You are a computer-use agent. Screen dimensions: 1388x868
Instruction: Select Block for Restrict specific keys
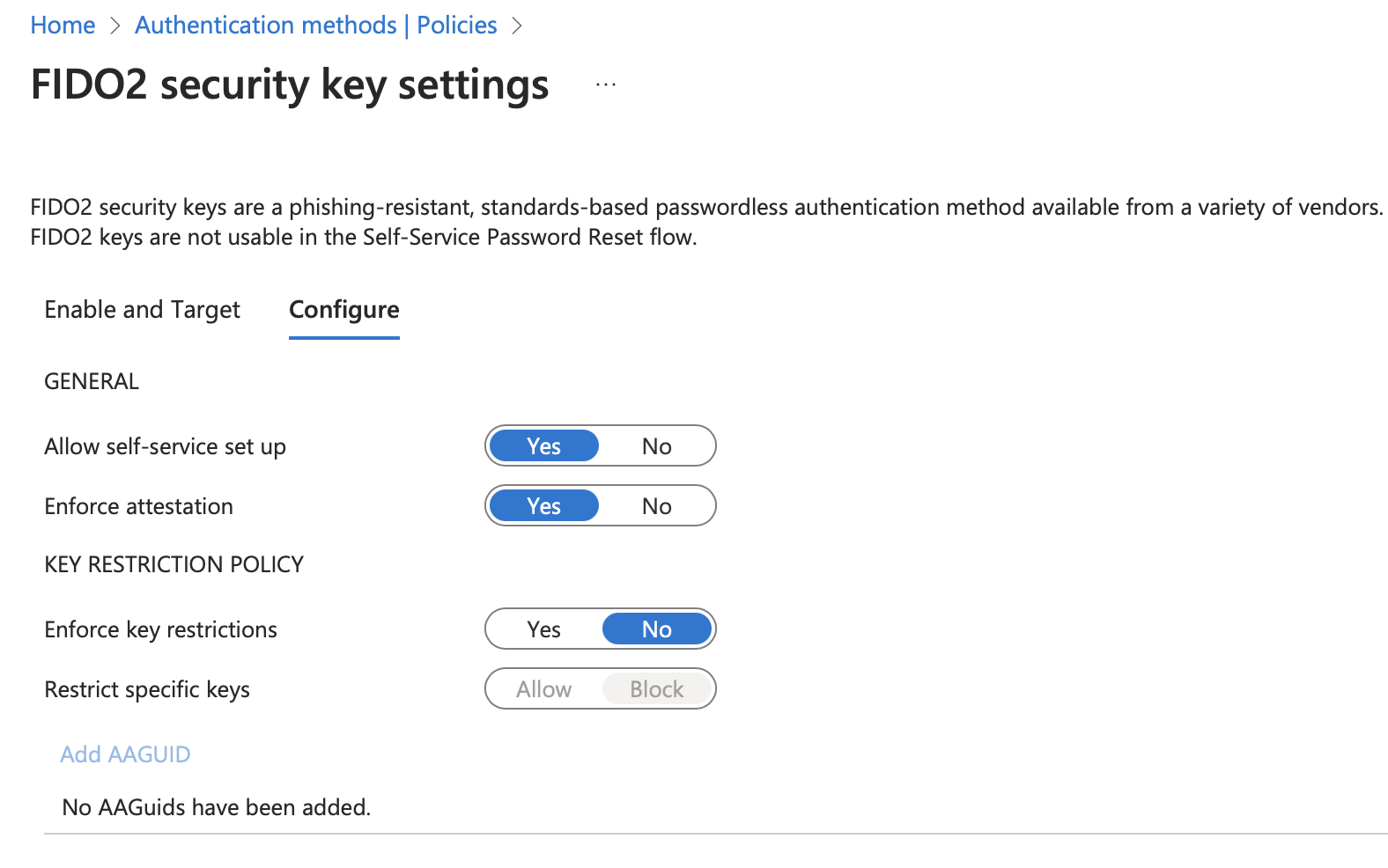[656, 688]
